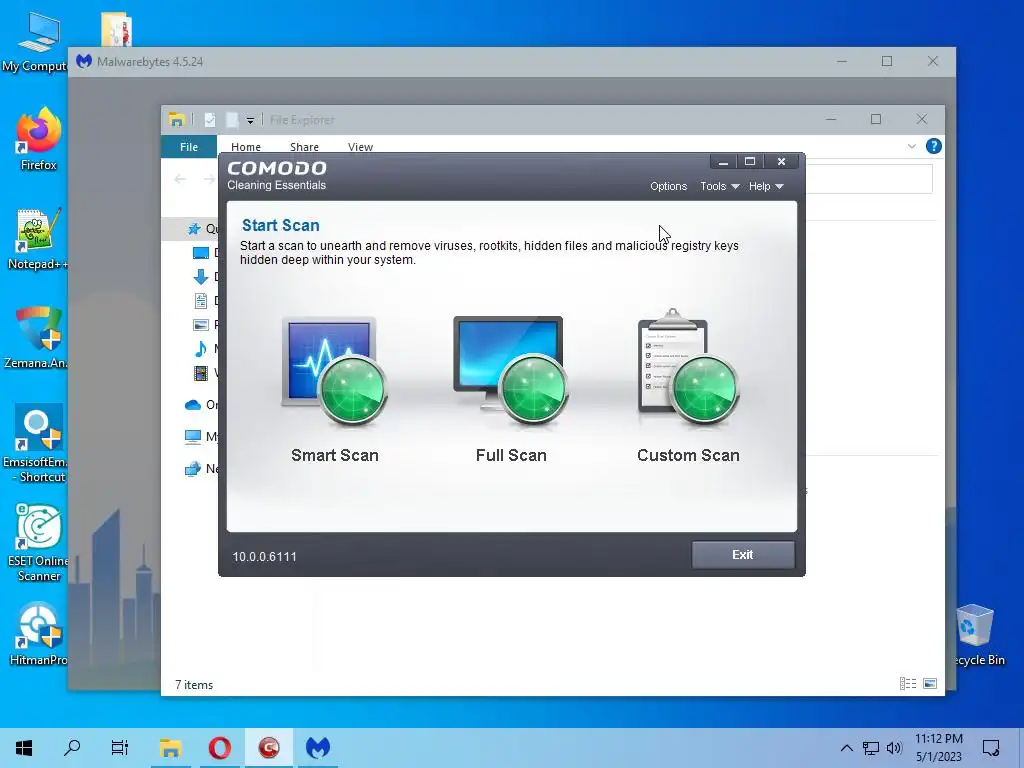Expand the Help dropdown menu
Image resolution: width=1024 pixels, height=768 pixels.
coord(765,186)
